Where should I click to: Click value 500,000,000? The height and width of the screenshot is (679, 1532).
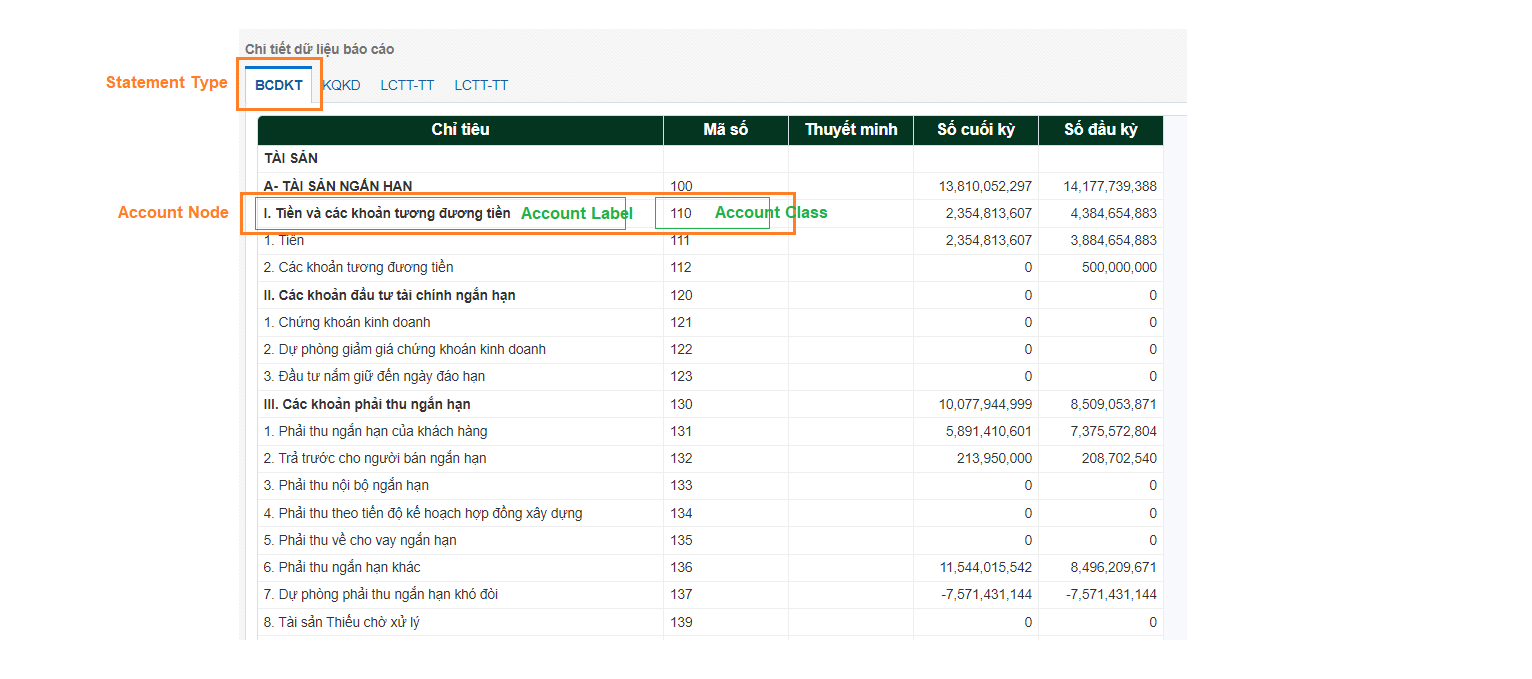(1120, 267)
